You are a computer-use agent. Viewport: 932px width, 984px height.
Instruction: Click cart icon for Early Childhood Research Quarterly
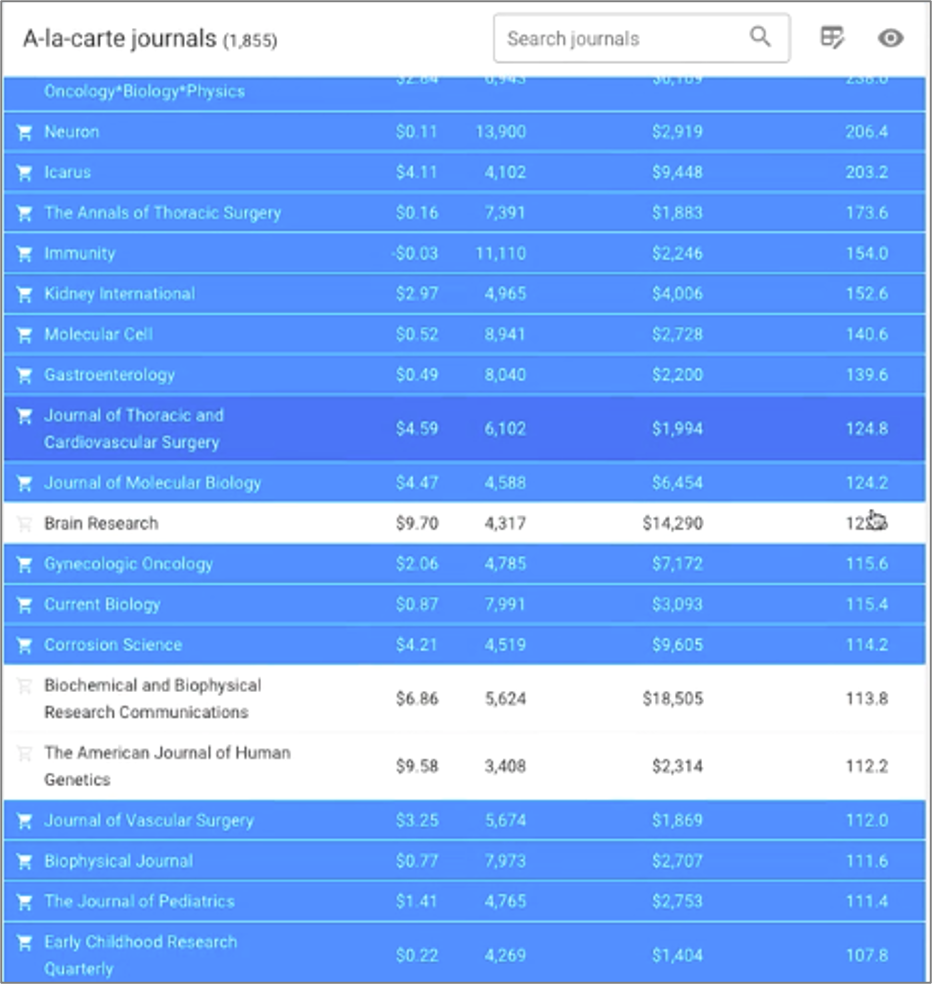[x=24, y=943]
